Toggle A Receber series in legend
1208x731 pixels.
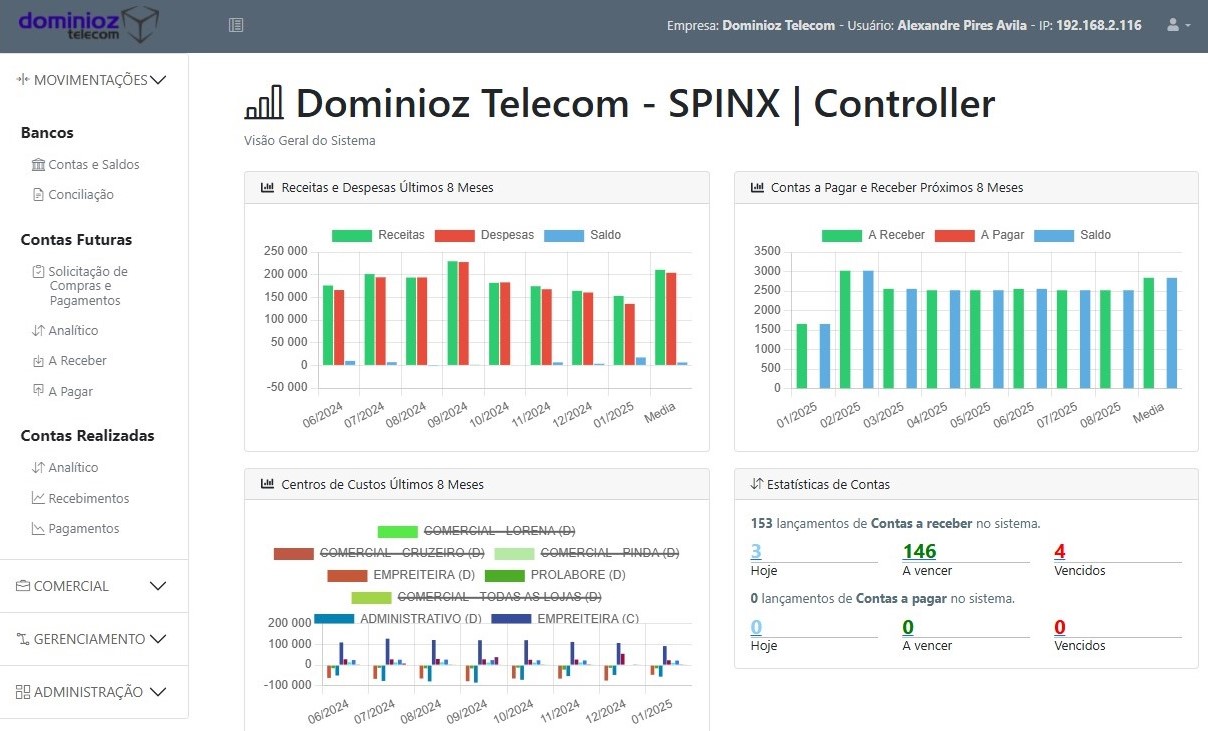click(x=874, y=235)
